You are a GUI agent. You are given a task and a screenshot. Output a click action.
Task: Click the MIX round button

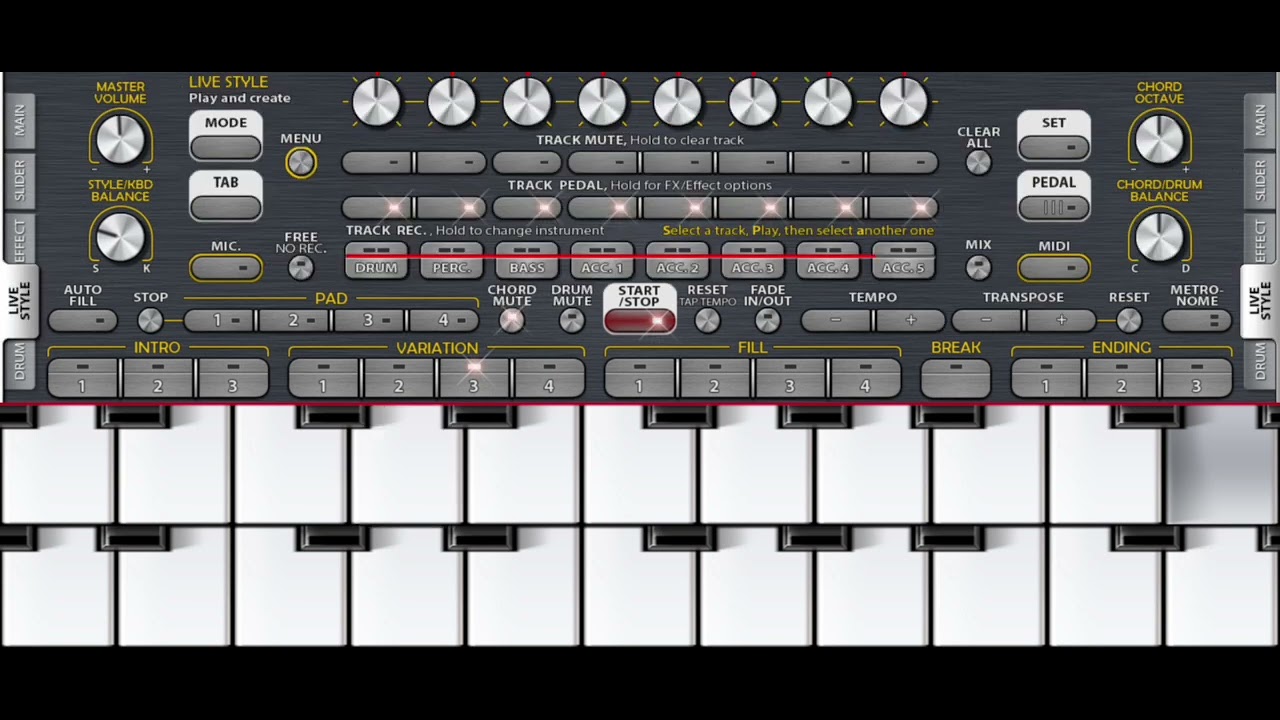(x=978, y=267)
